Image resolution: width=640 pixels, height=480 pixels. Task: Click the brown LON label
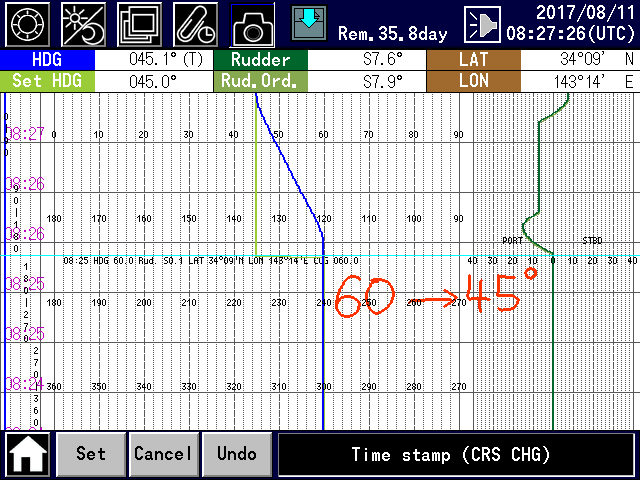point(473,81)
